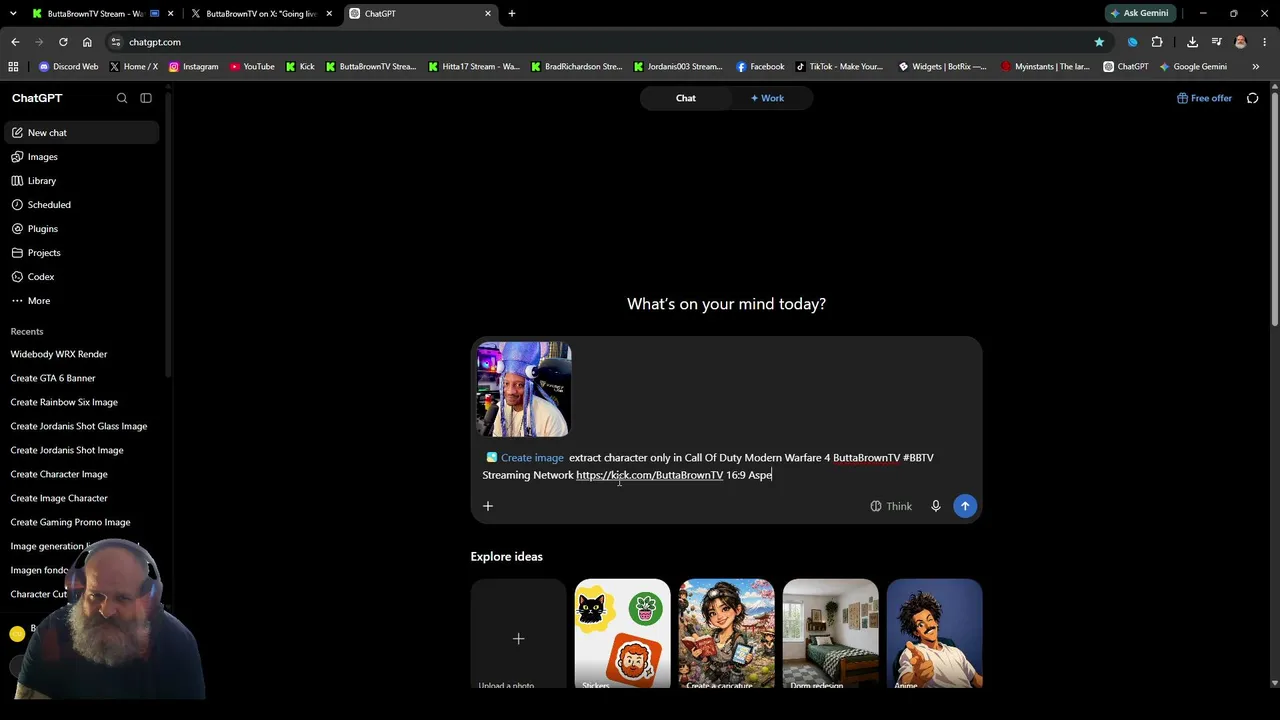The width and height of the screenshot is (1280, 720).
Task: Open the browser Downloads panel
Action: (x=1192, y=42)
